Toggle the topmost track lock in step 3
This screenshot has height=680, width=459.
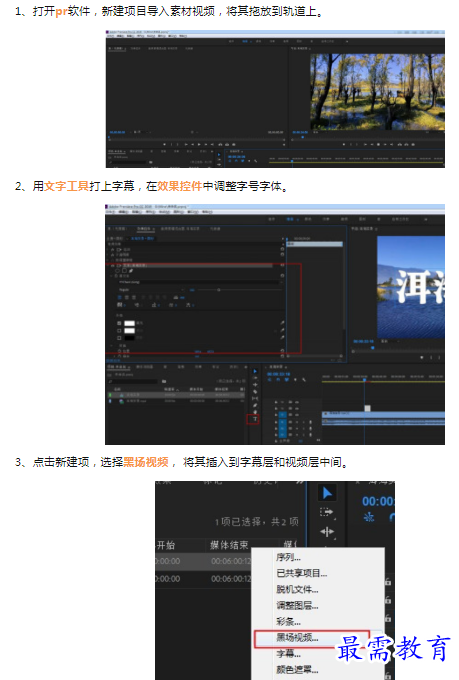point(388,582)
